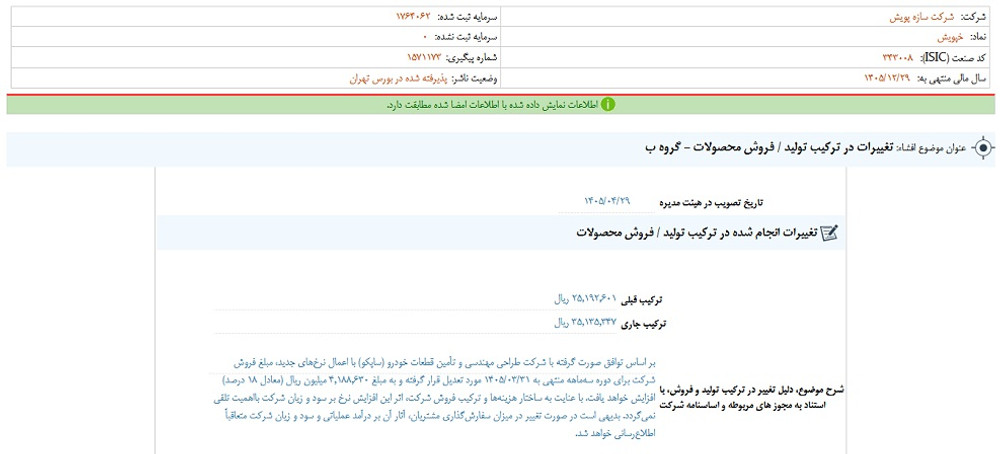Click the شماره پیگیری label
The height and width of the screenshot is (454, 1000).
473,58
